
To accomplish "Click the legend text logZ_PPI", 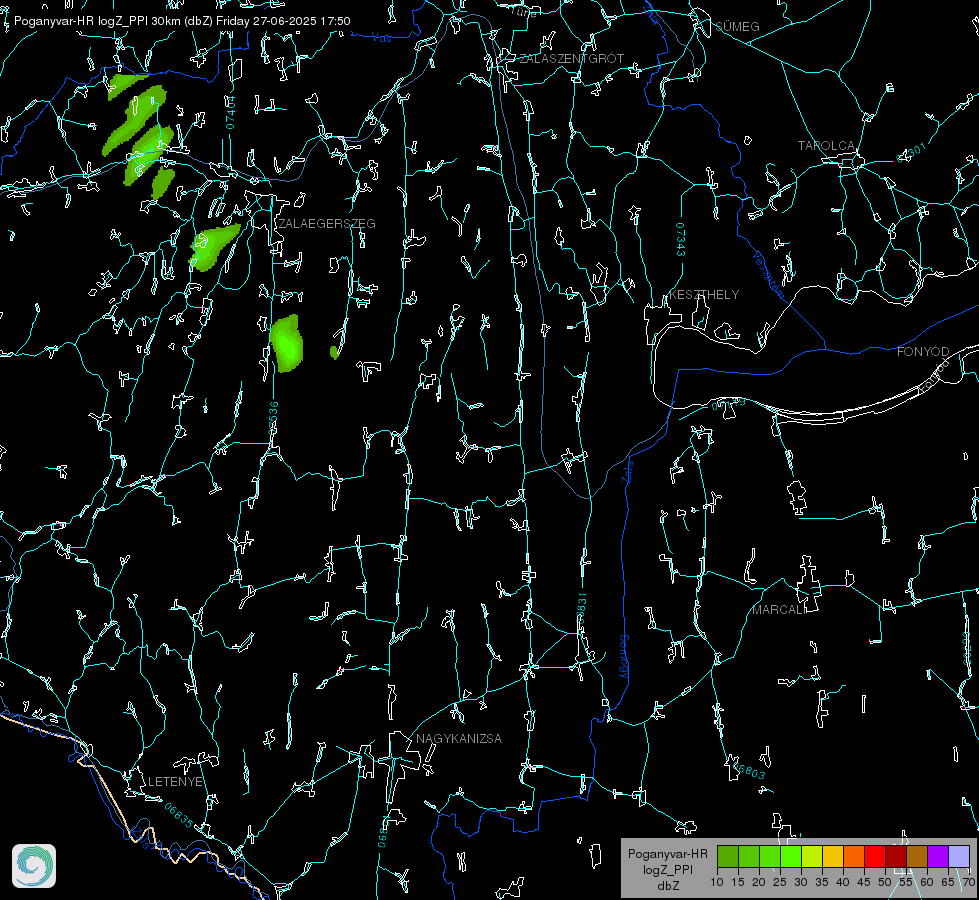I will 668,869.
